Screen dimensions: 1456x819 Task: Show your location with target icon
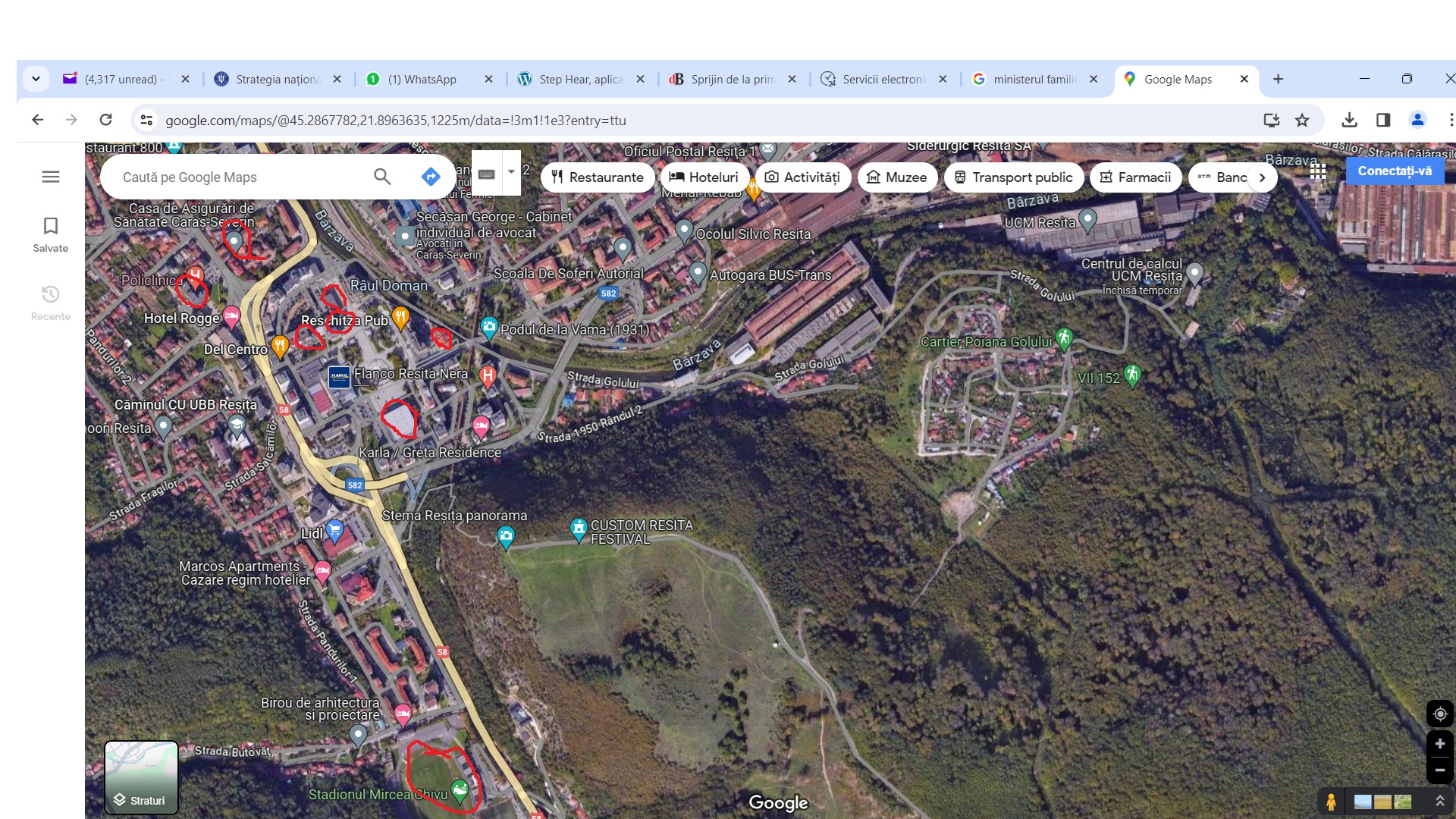tap(1439, 714)
